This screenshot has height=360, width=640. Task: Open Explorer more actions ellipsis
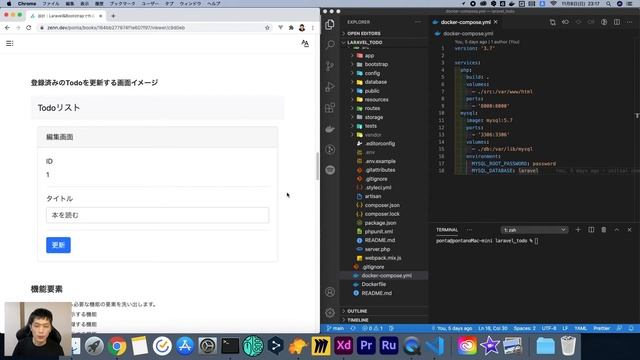(418, 22)
